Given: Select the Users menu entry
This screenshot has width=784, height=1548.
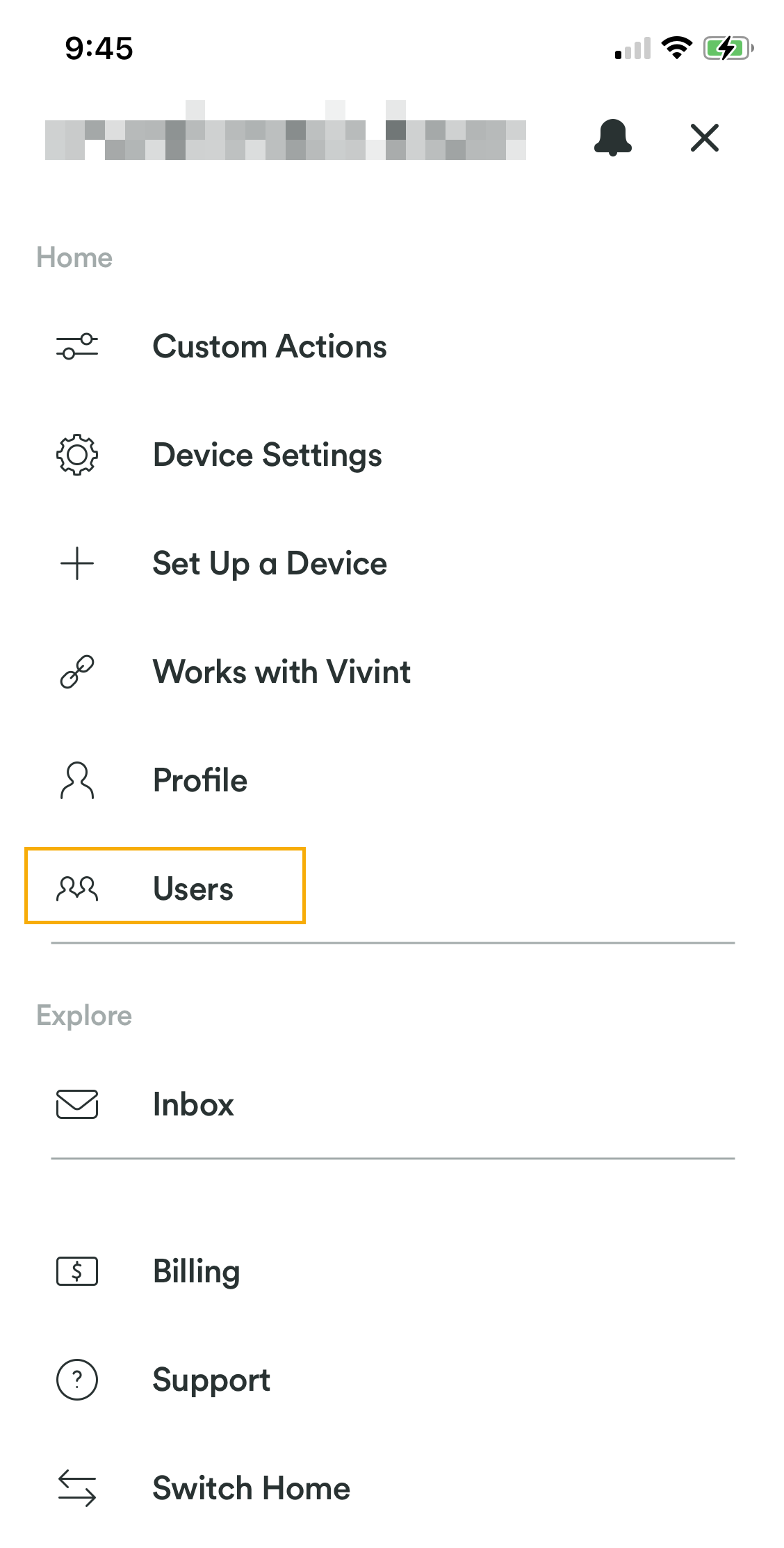Looking at the screenshot, I should 193,888.
